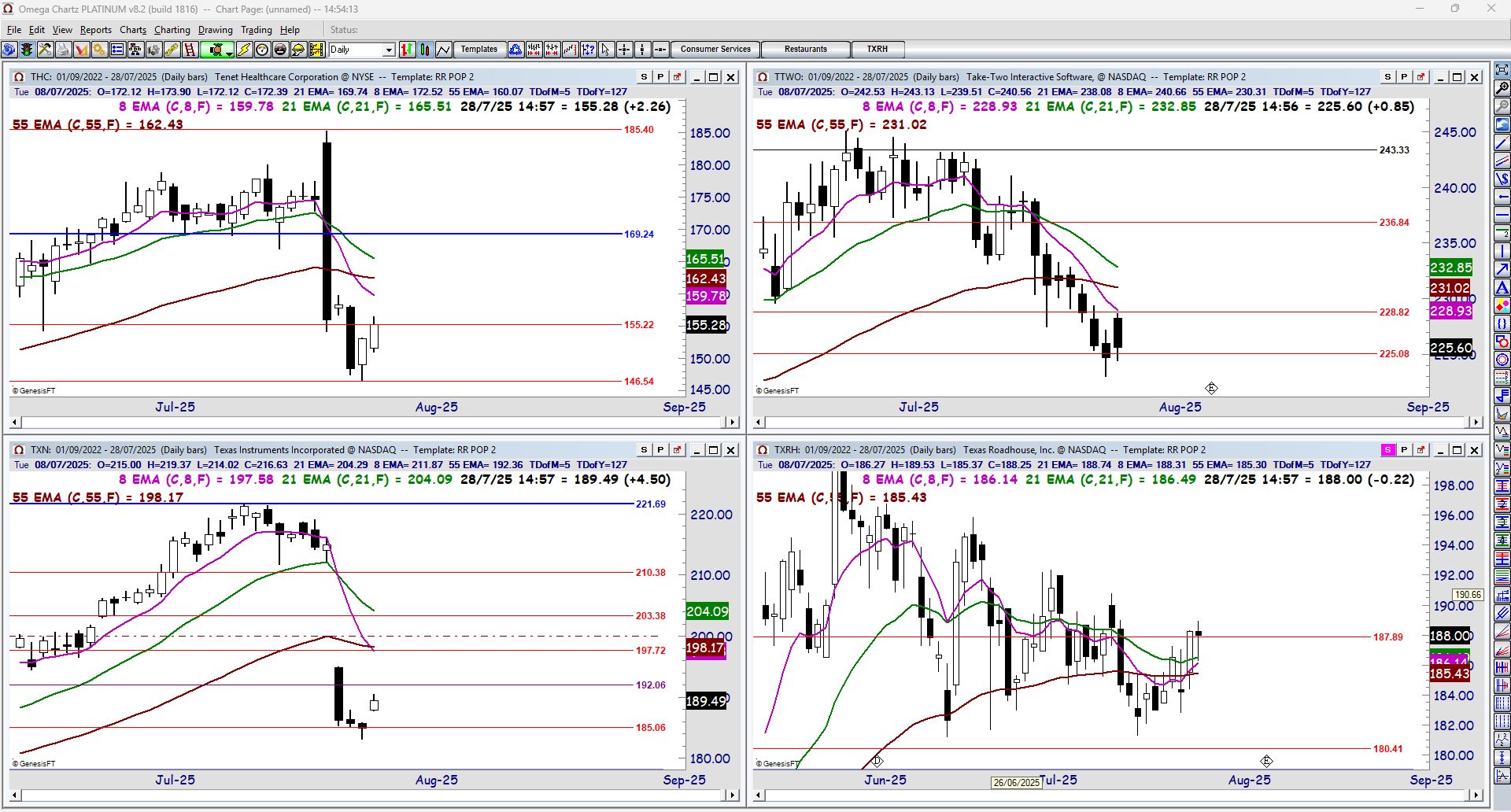
Task: Click the round gauge dial toolbar icon
Action: click(262, 50)
